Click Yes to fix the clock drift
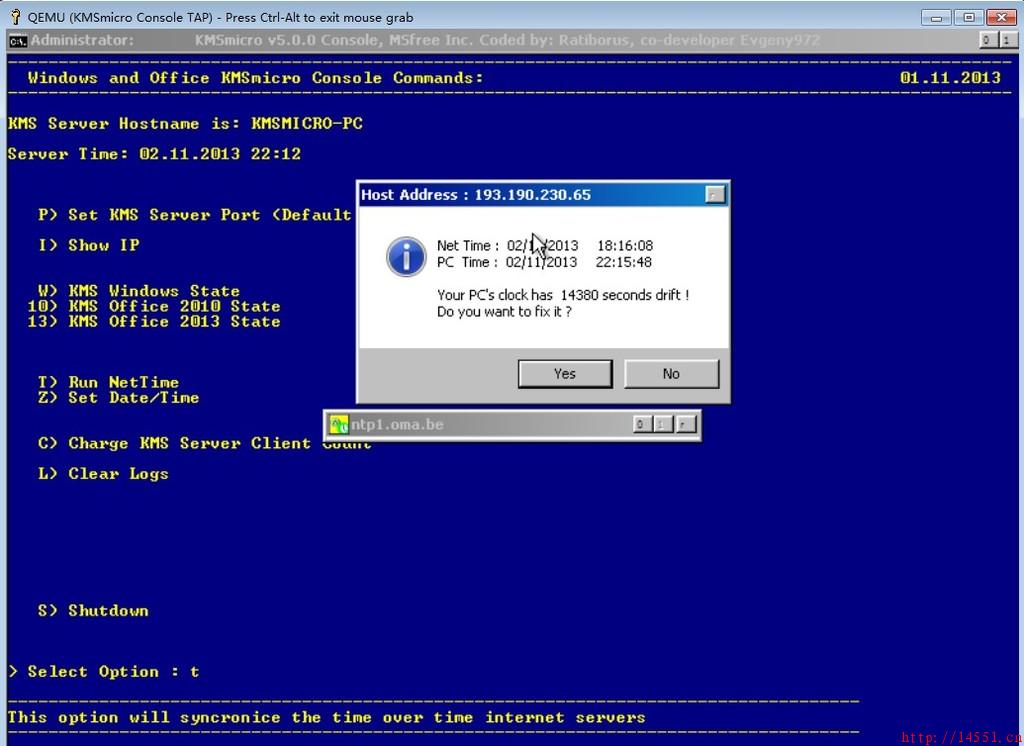1024x746 pixels. click(x=565, y=374)
